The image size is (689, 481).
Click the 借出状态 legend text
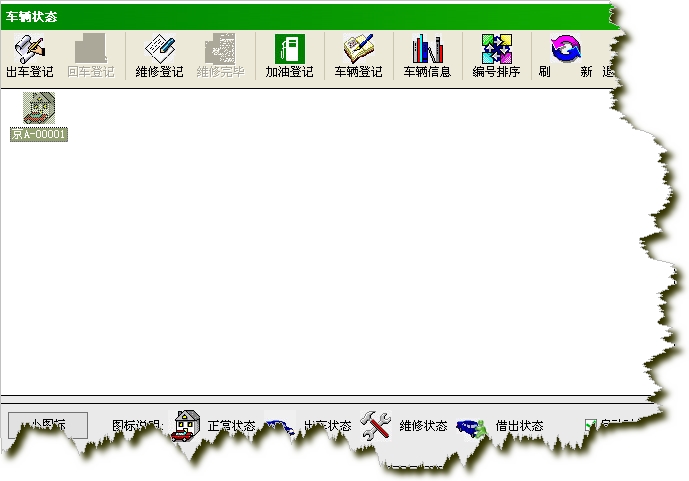519,426
